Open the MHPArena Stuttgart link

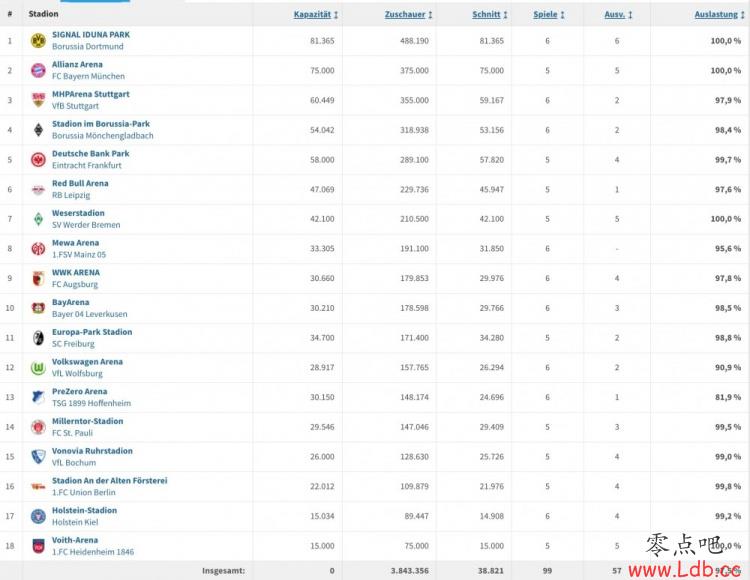point(90,94)
